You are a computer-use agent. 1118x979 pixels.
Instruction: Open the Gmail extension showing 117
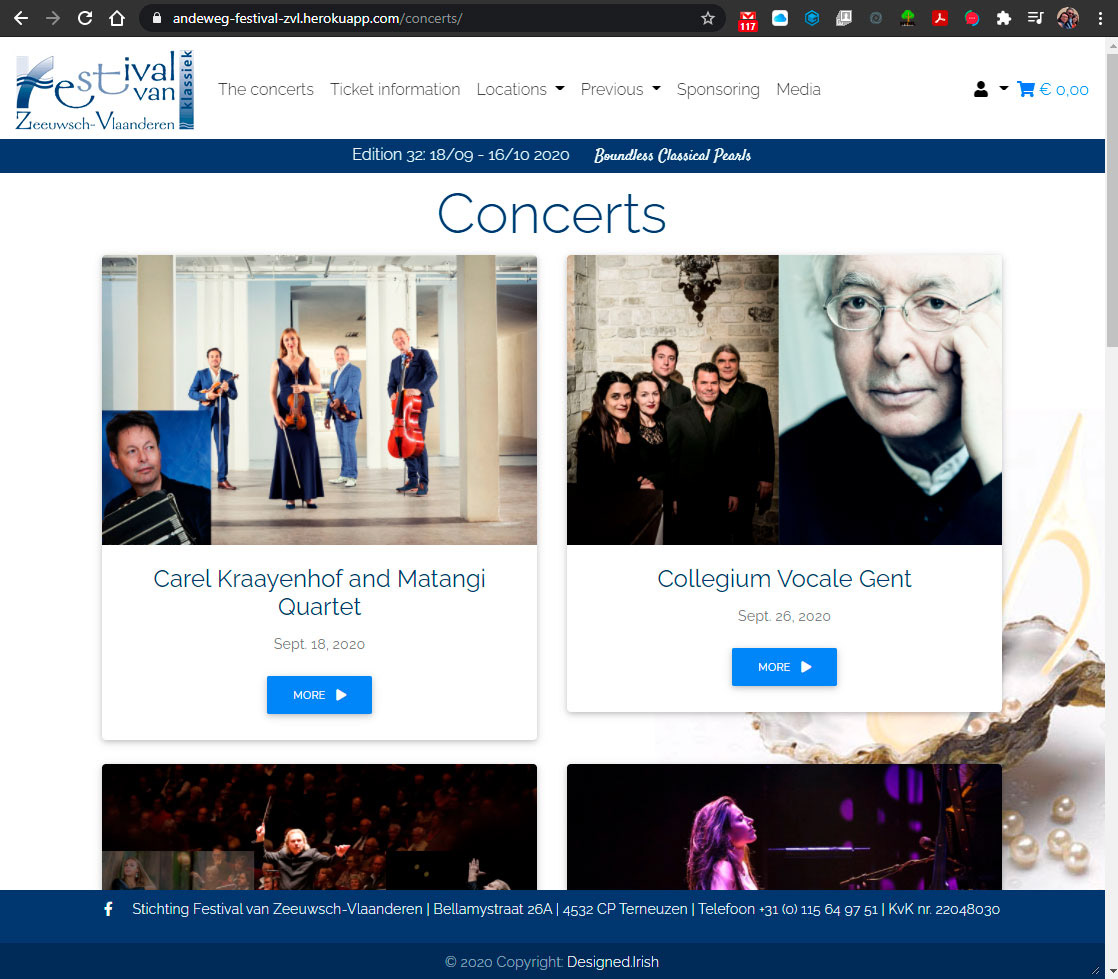point(747,19)
